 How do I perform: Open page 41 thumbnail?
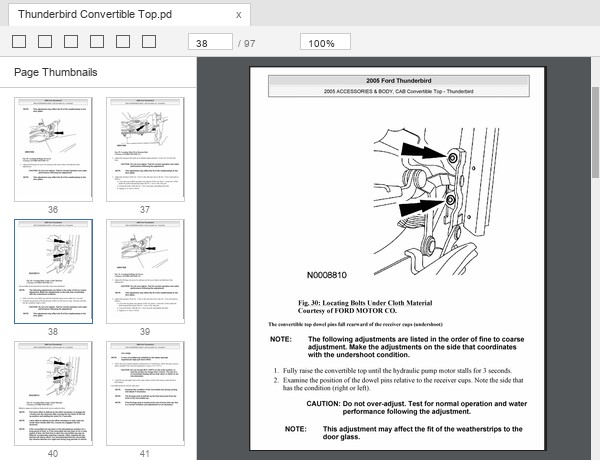click(145, 393)
